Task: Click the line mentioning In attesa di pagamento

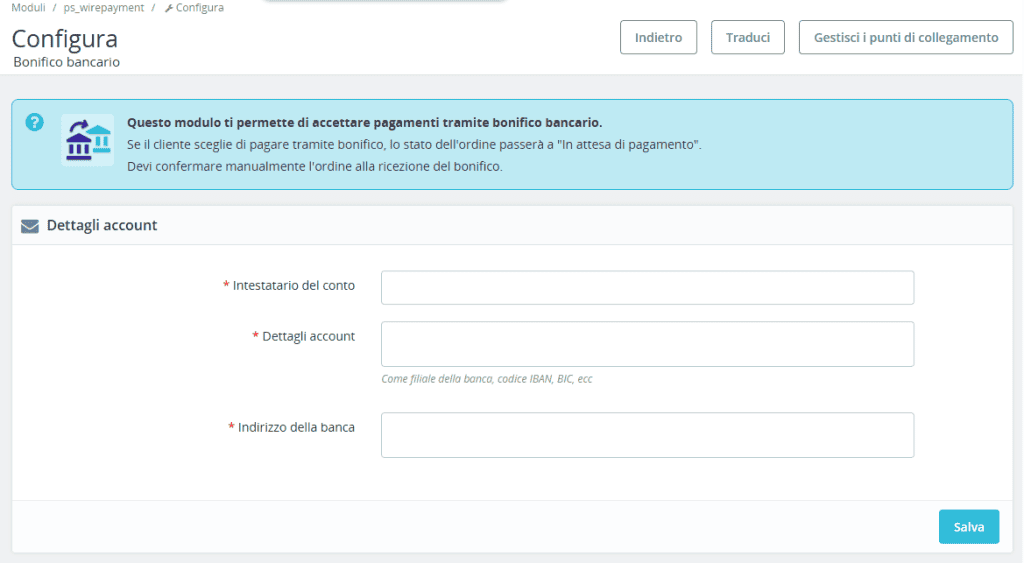Action: 414,144
